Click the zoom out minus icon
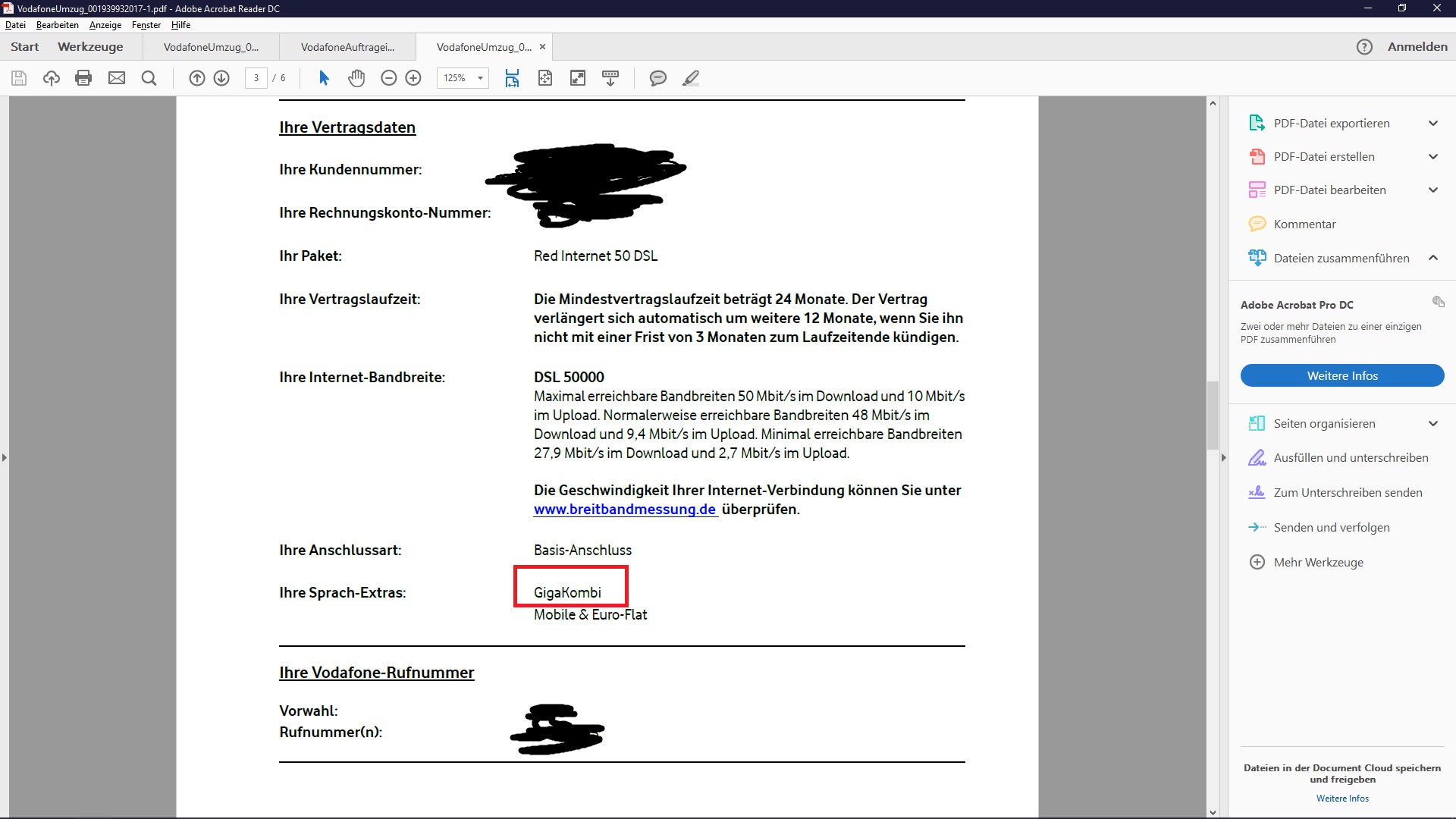The width and height of the screenshot is (1456, 819). point(388,78)
